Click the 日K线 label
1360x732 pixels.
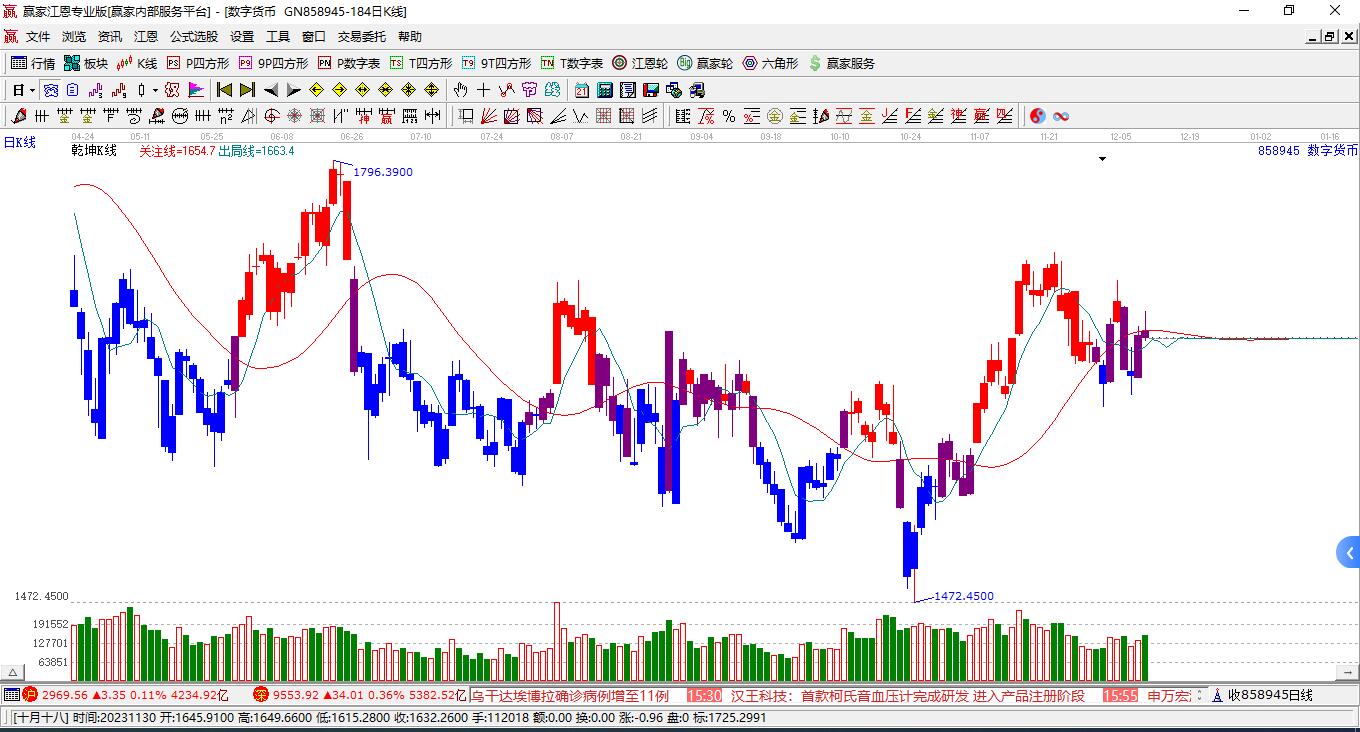point(19,142)
